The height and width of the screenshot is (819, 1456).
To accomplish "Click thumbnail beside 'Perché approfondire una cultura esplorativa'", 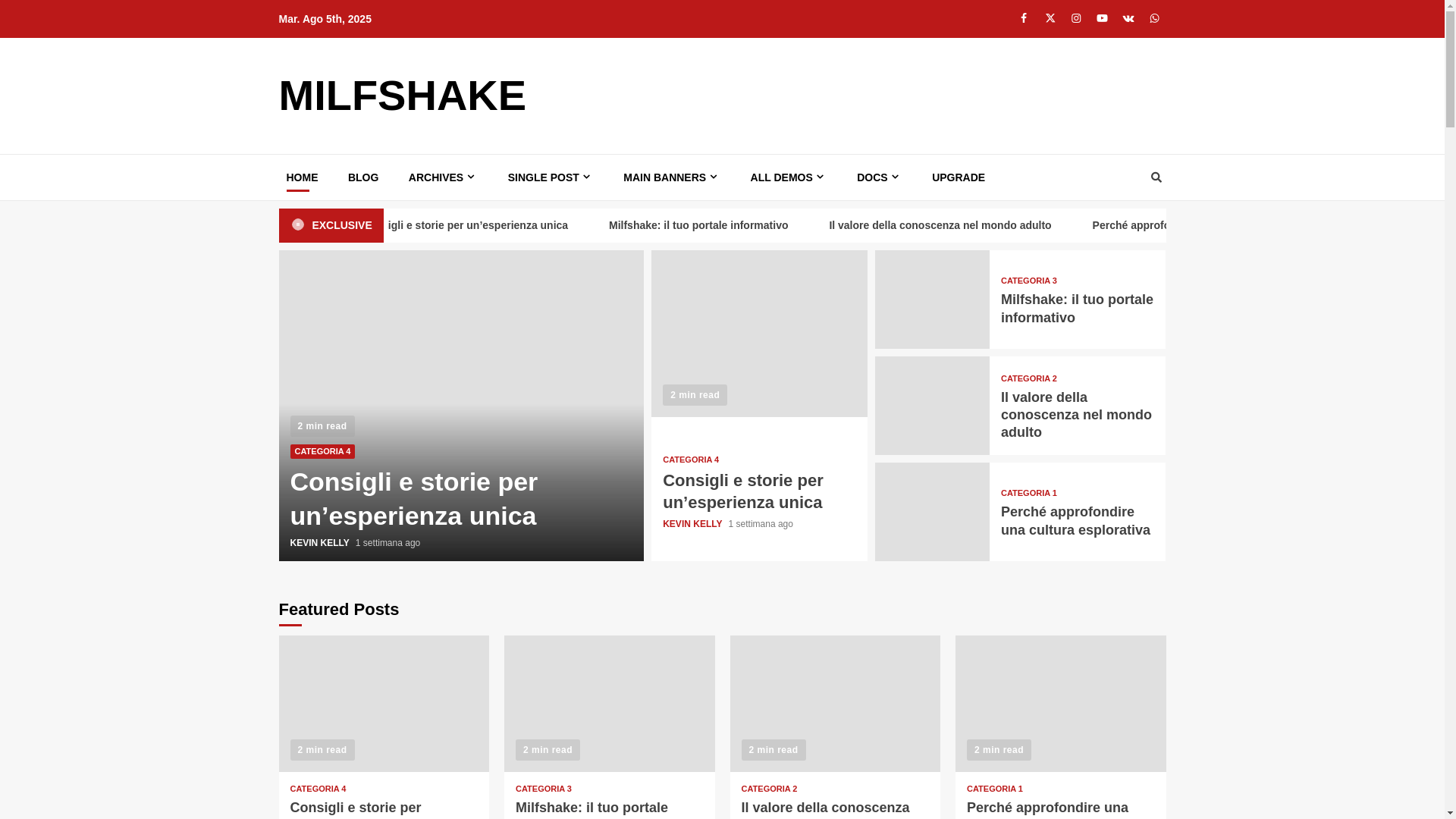I will pyautogui.click(x=932, y=512).
